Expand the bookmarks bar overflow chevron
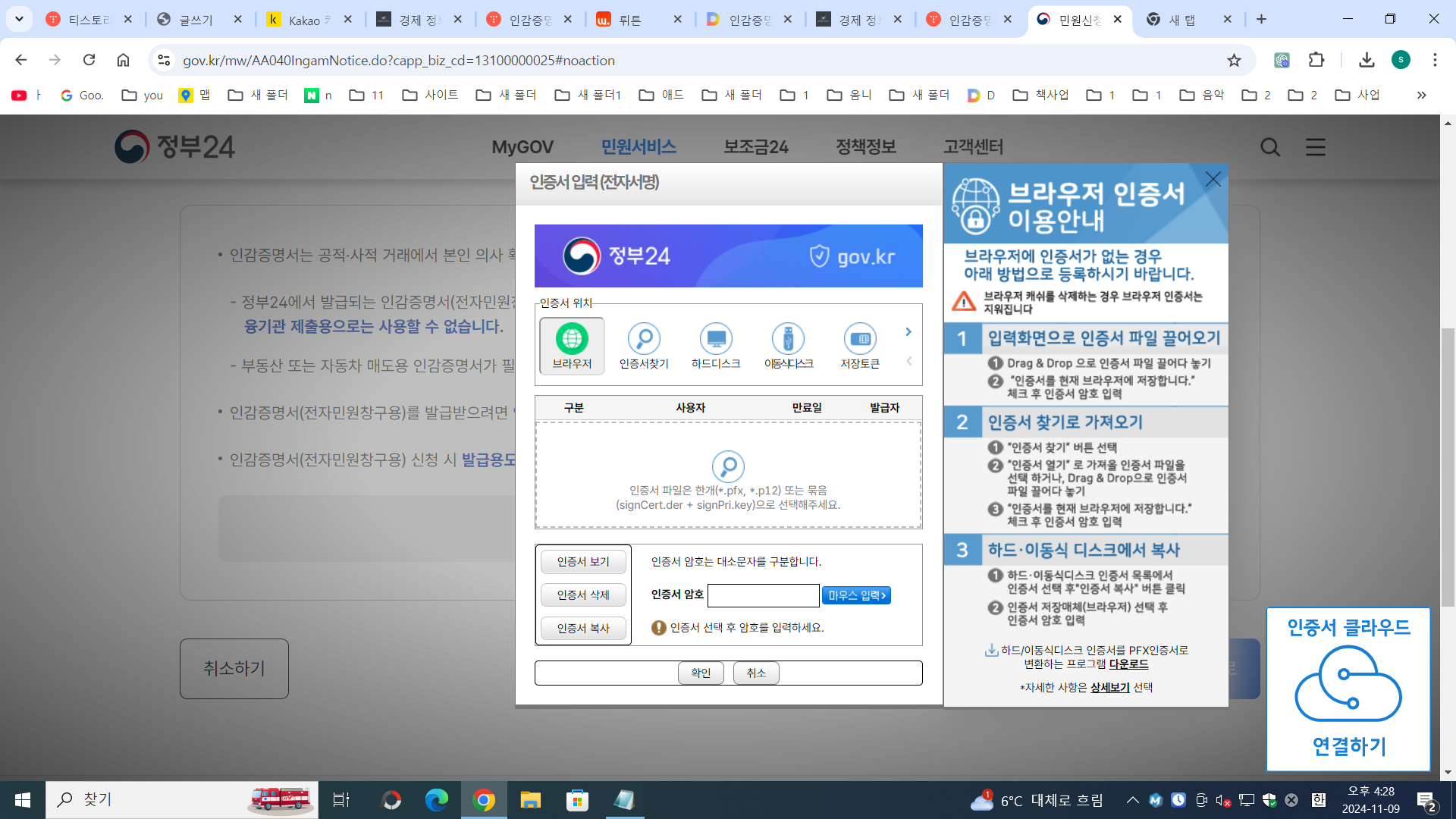This screenshot has height=819, width=1456. click(x=1421, y=95)
